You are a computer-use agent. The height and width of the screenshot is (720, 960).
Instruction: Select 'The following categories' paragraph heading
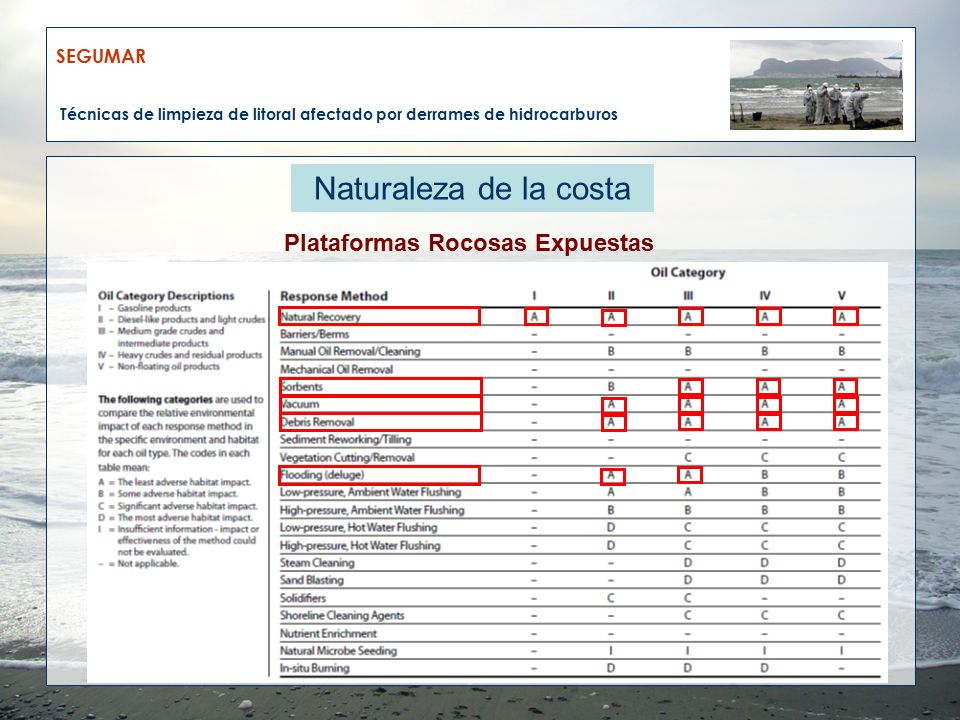[x=155, y=399]
